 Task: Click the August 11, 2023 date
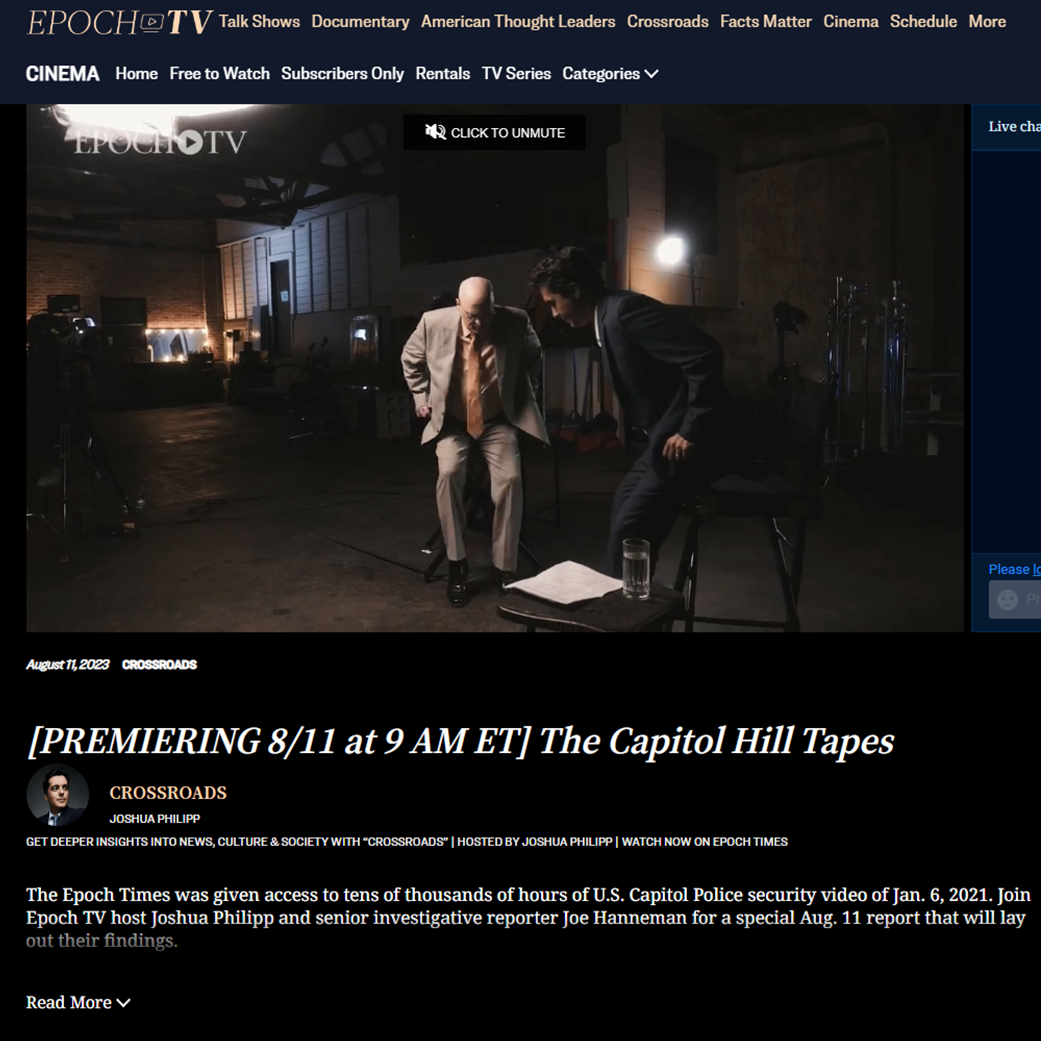[68, 665]
